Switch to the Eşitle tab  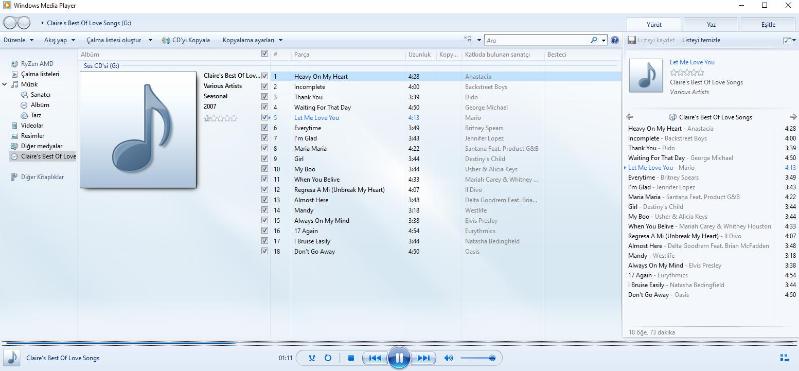tap(767, 24)
